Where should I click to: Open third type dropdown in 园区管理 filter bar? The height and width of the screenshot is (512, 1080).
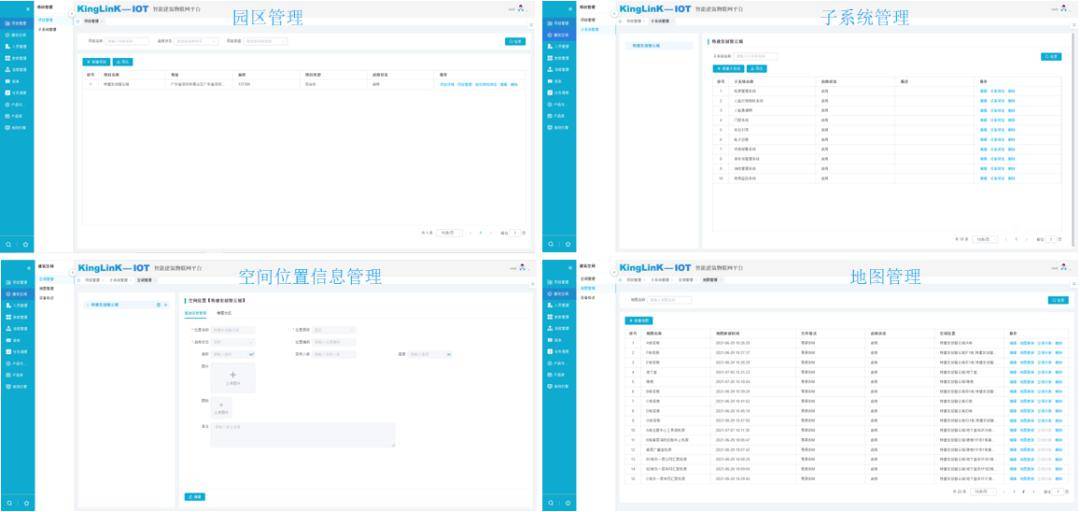point(266,41)
